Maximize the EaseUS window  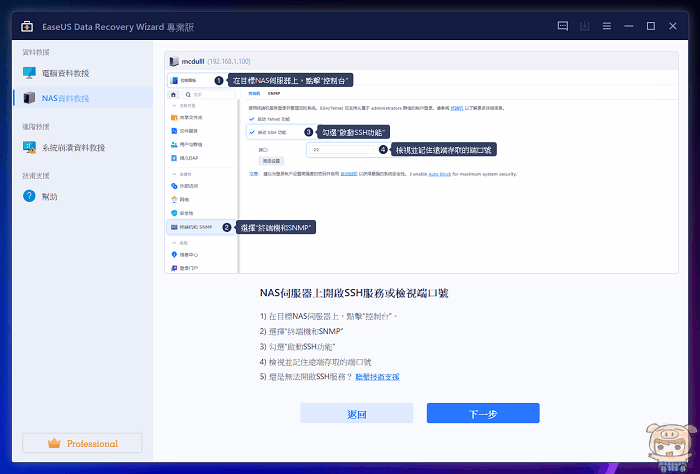[651, 26]
